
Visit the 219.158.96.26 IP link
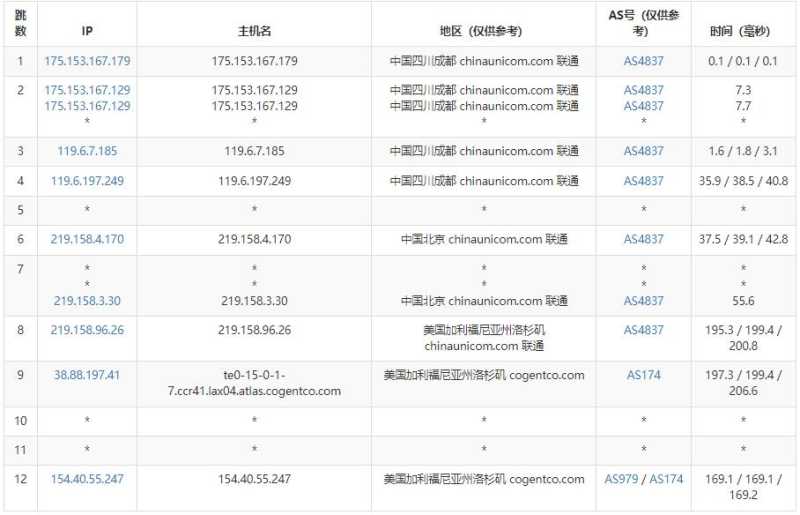[87, 330]
